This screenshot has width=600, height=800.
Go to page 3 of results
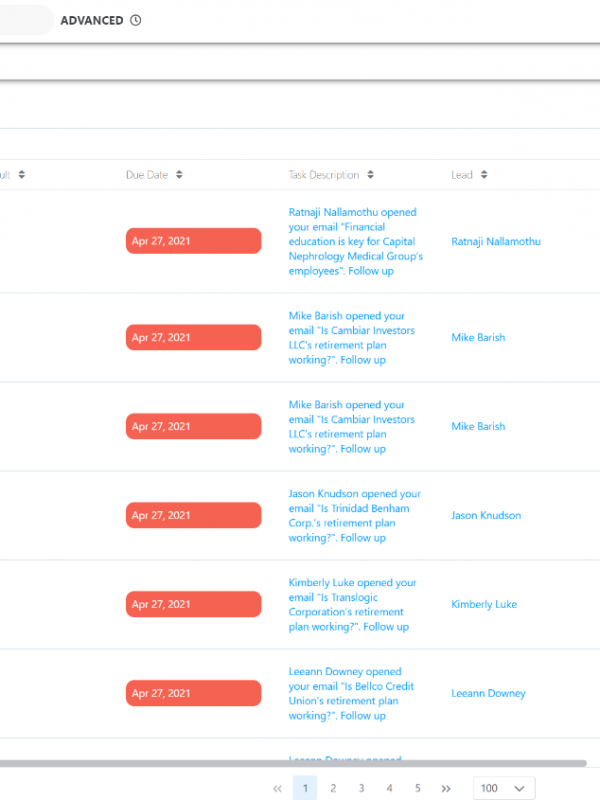tap(361, 788)
